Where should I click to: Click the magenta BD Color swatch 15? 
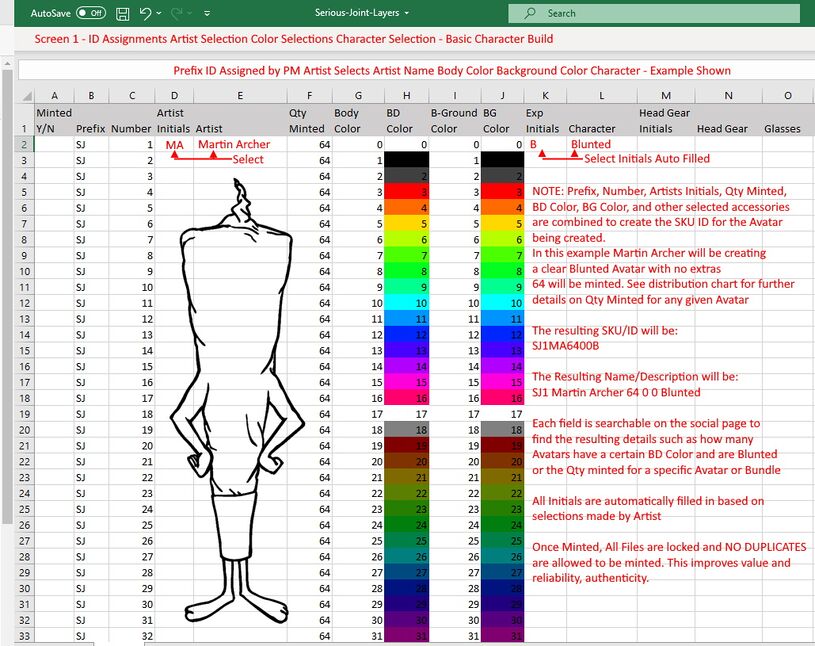pyautogui.click(x=406, y=382)
